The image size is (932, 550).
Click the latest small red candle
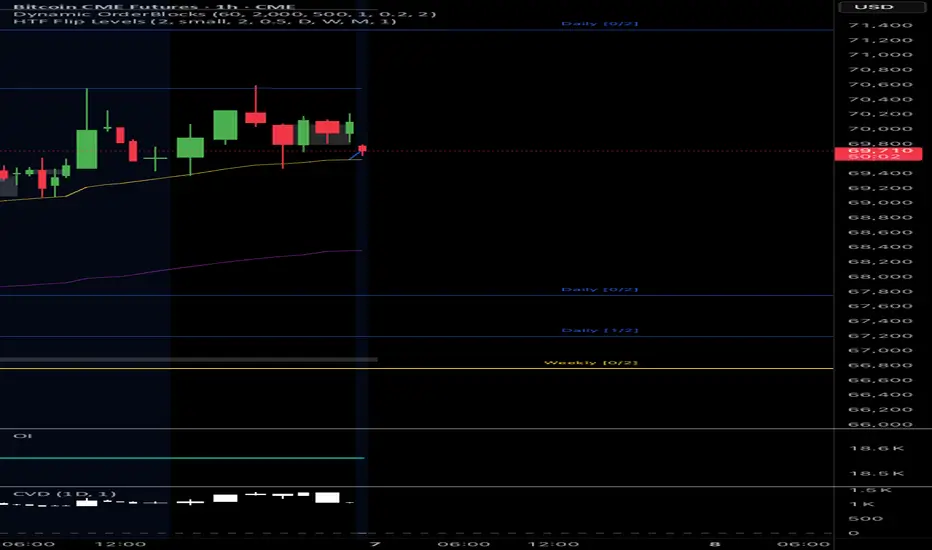pyautogui.click(x=362, y=149)
